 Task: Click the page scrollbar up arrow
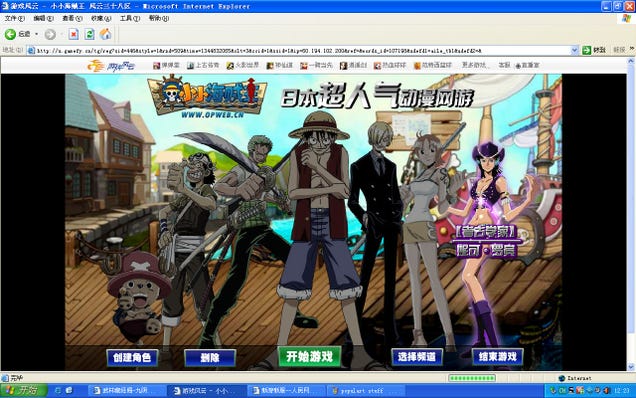[x=631, y=61]
